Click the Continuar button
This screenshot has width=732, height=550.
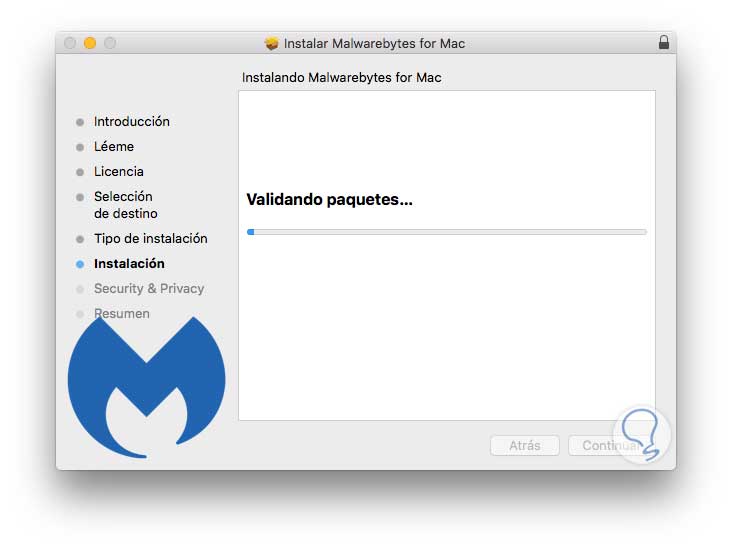coord(611,445)
